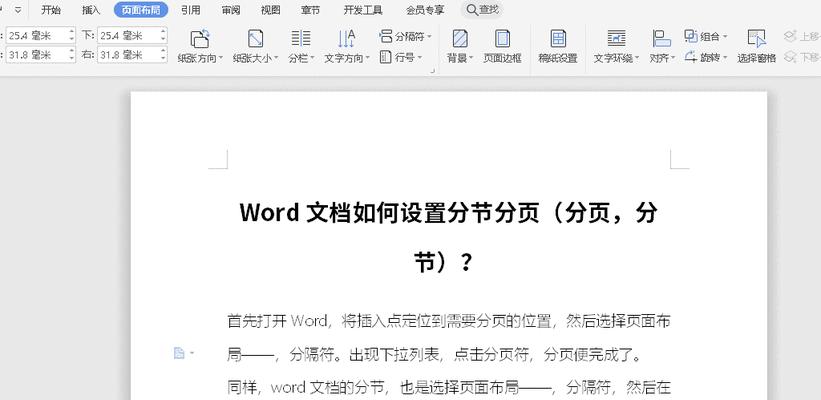Click the line starting '局——，分隔符。出现下拉列表'
The width and height of the screenshot is (821, 400).
[x=434, y=355]
